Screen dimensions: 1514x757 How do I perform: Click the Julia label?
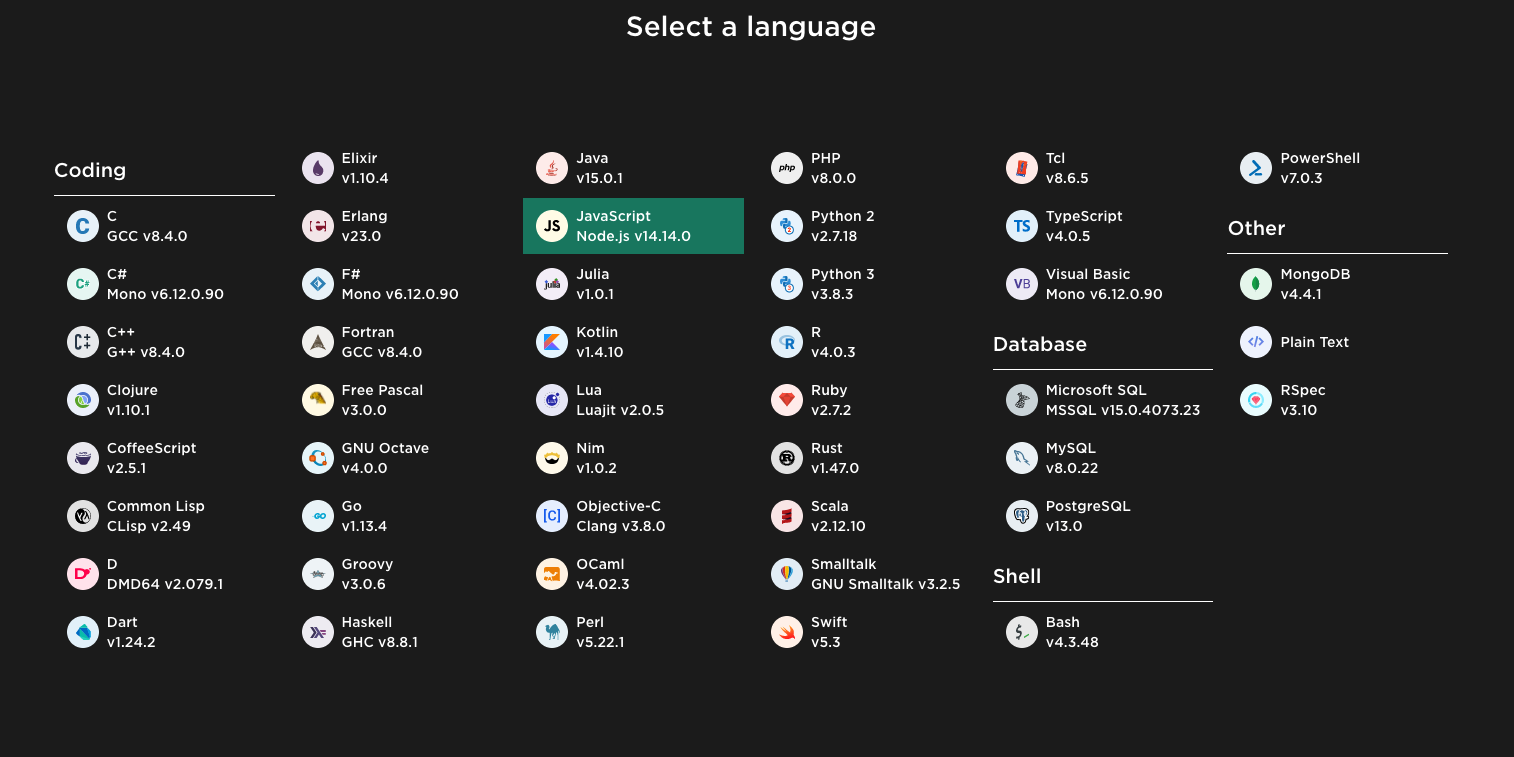tap(593, 274)
